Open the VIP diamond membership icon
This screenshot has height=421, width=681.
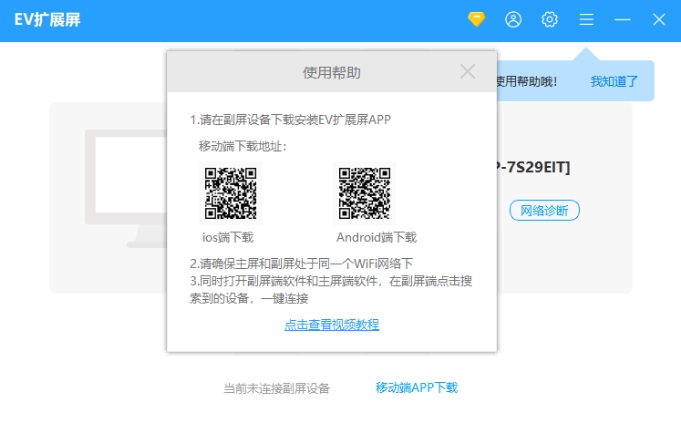click(476, 20)
